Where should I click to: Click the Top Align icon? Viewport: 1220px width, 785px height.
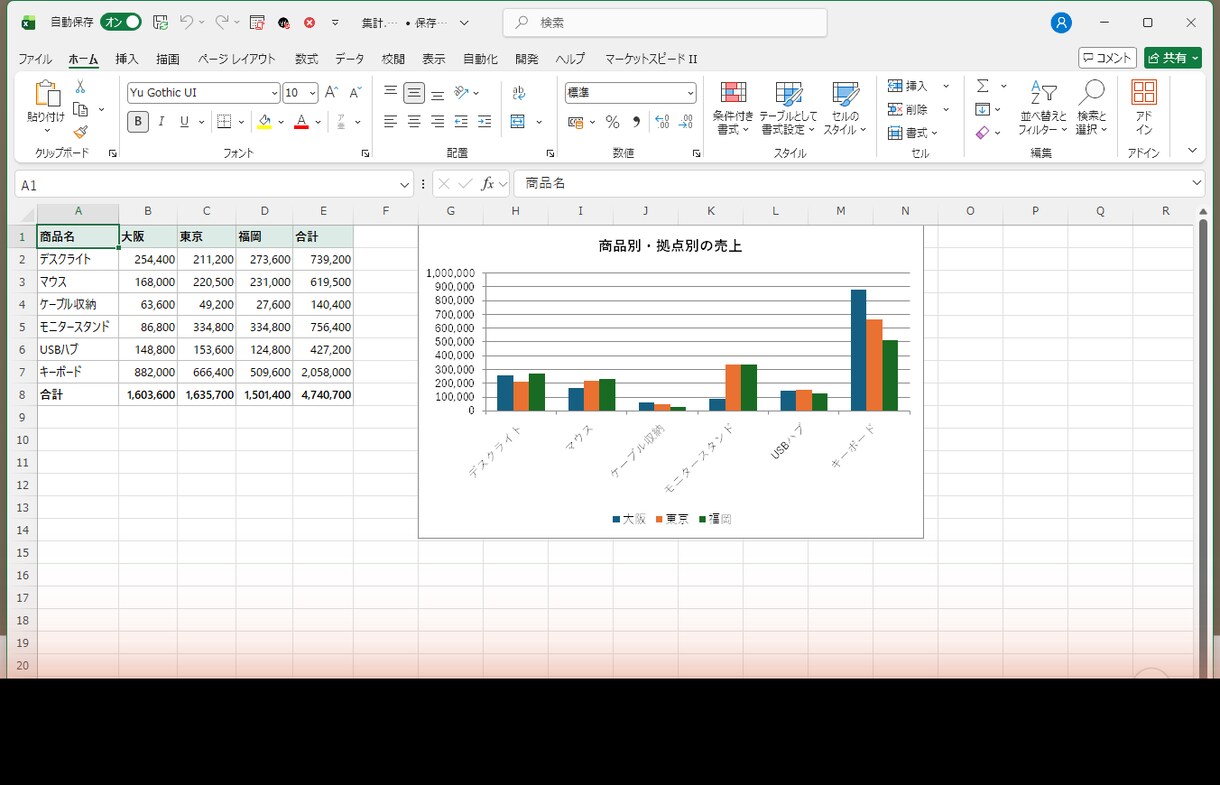tap(390, 92)
